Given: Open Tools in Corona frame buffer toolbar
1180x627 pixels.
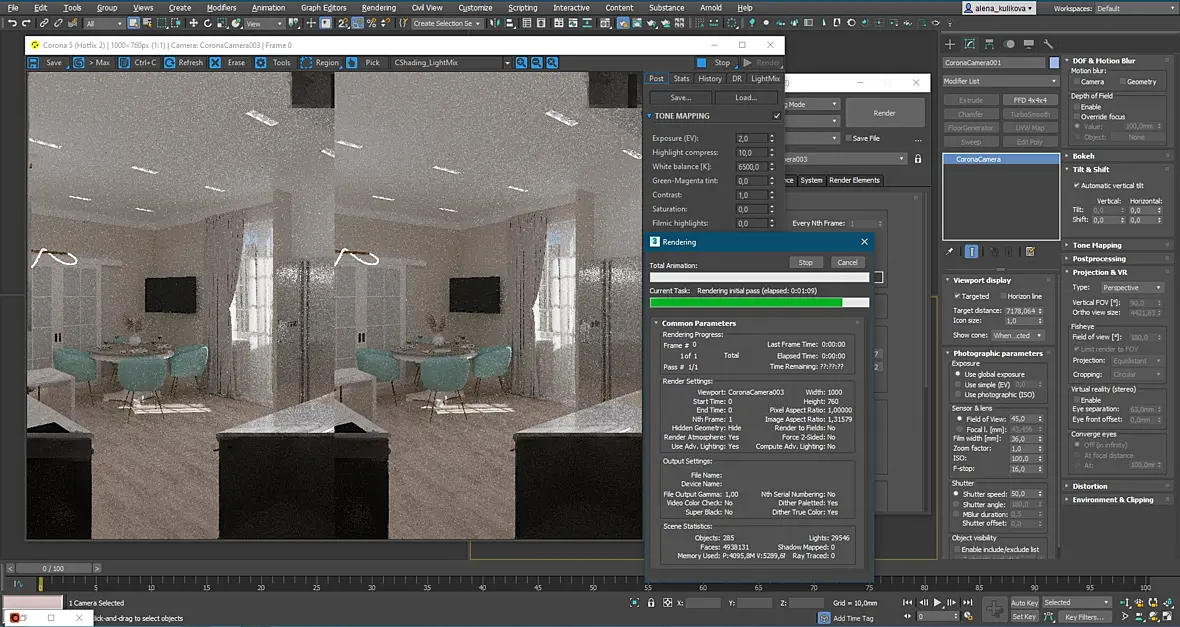Looking at the screenshot, I should click(273, 62).
